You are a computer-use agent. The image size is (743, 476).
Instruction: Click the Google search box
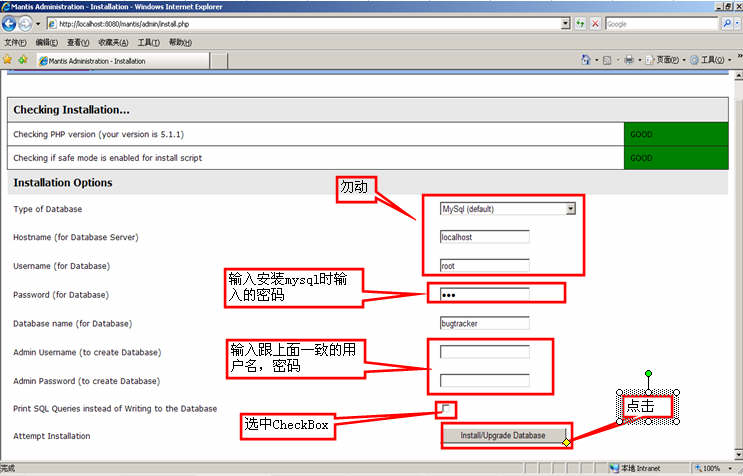click(x=661, y=24)
